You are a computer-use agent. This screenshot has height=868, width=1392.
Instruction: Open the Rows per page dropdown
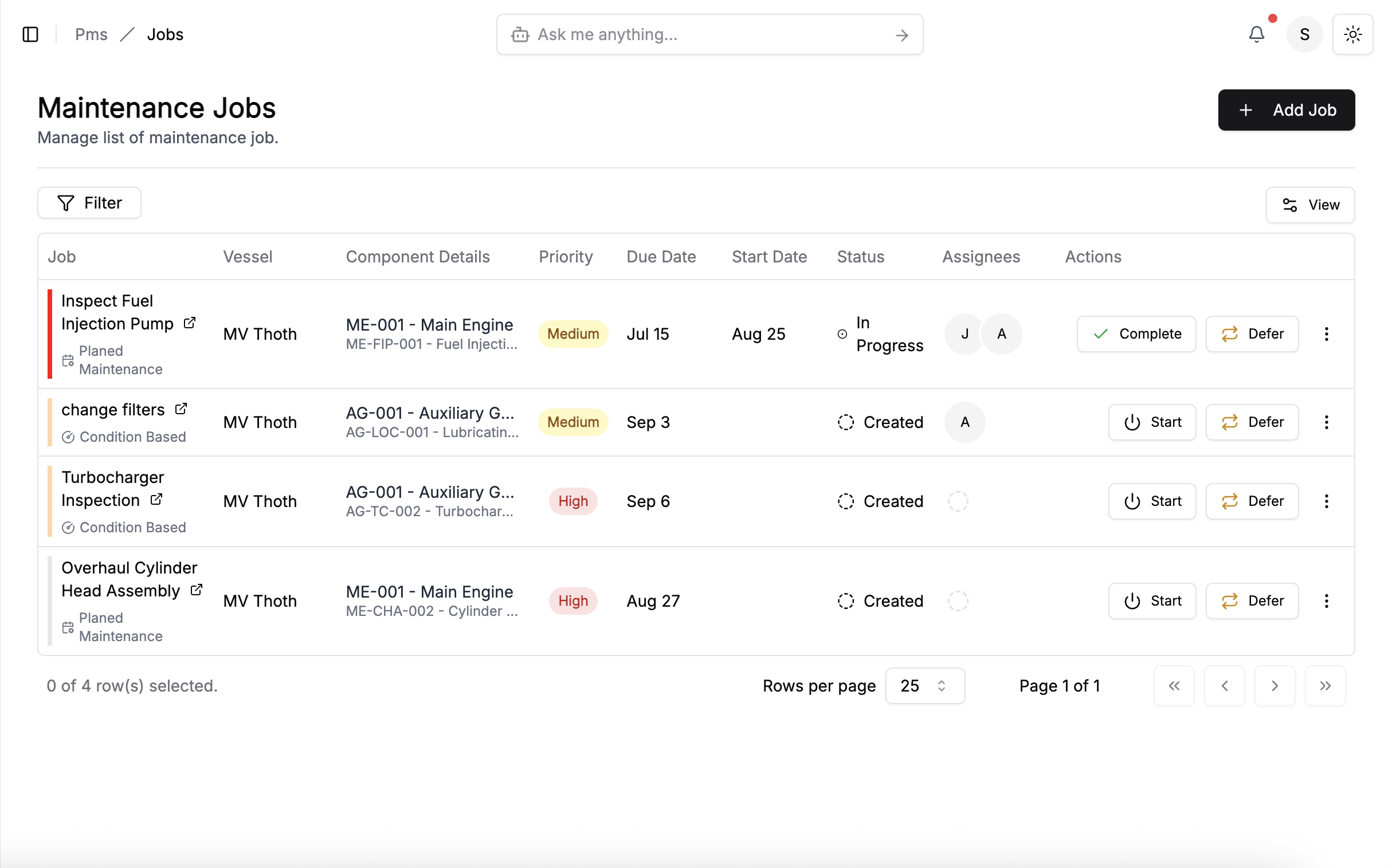924,685
